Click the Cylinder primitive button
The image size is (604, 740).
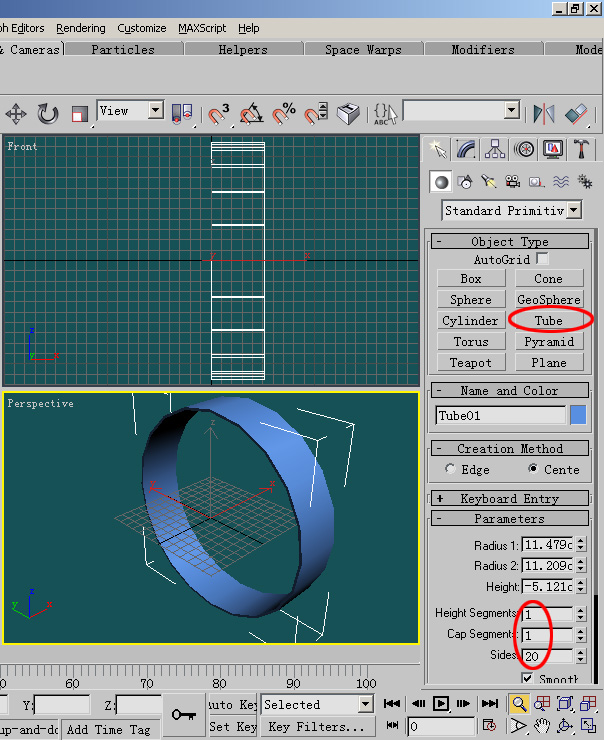click(471, 320)
